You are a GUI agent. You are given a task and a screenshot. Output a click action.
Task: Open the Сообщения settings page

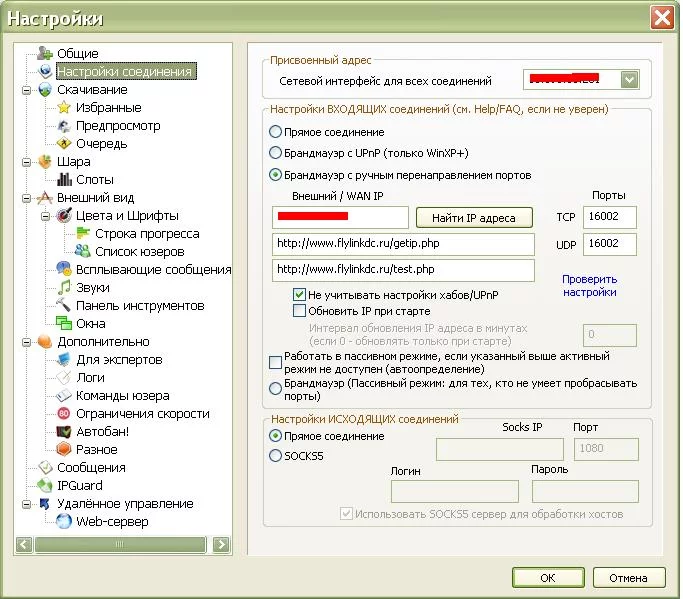(91, 467)
